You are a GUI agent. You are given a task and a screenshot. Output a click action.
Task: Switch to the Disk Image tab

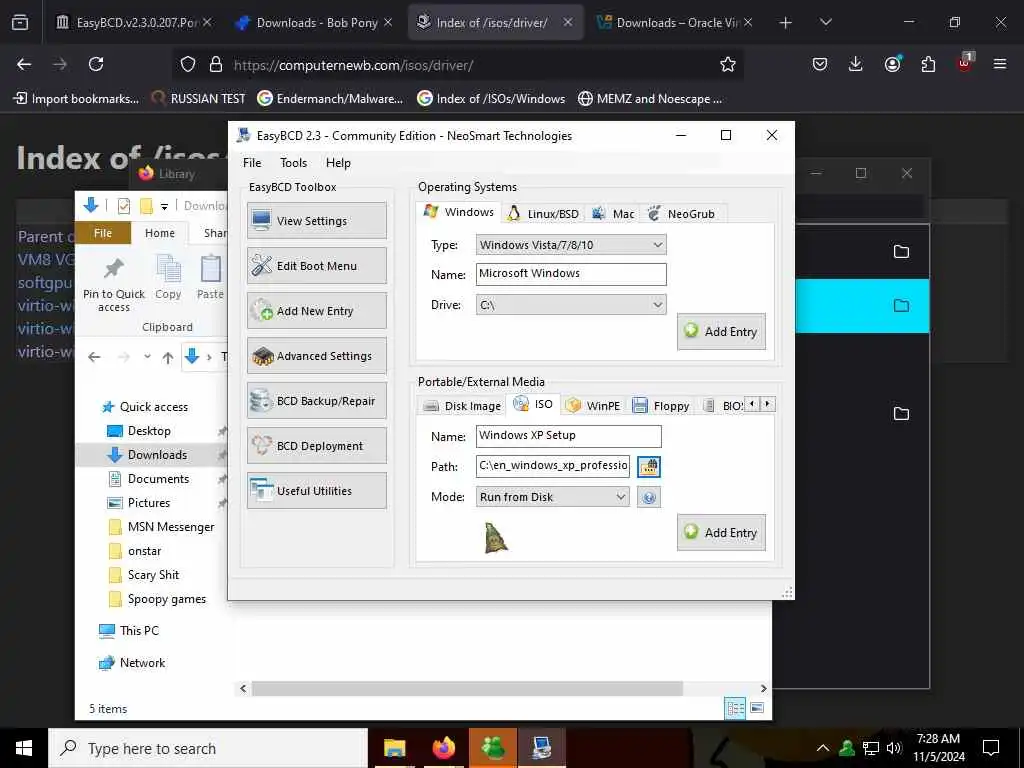pos(462,406)
